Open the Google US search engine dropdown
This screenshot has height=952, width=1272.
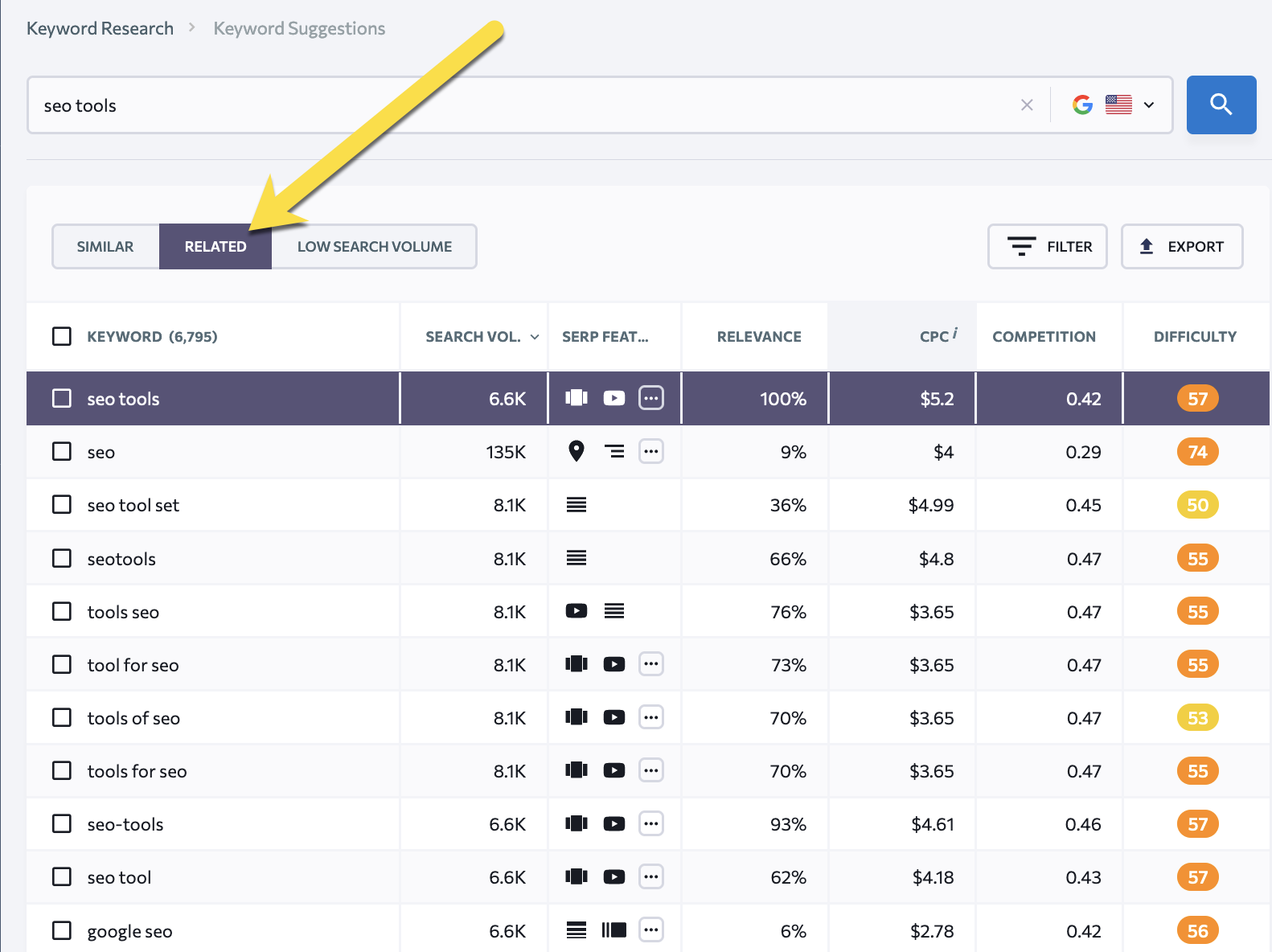(x=1114, y=105)
